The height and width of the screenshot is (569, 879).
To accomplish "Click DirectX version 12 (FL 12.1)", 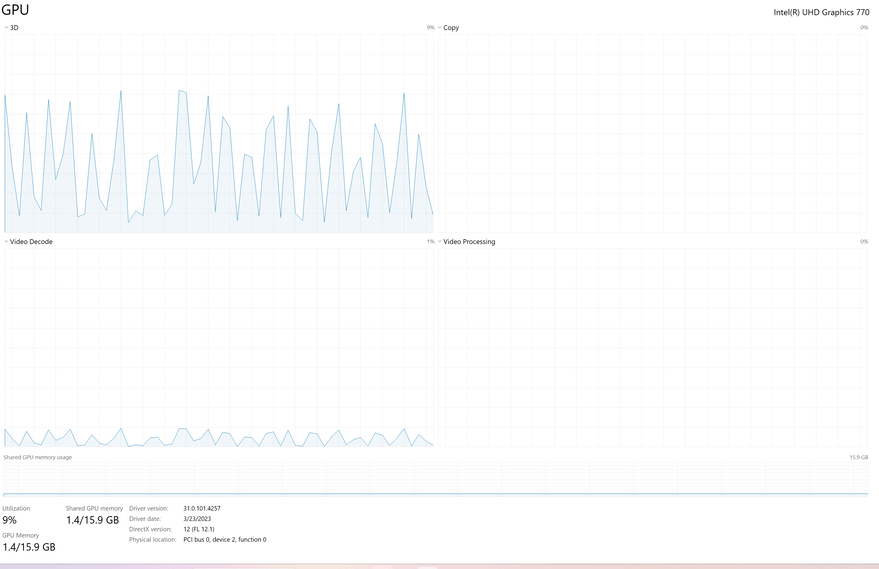I will (198, 529).
